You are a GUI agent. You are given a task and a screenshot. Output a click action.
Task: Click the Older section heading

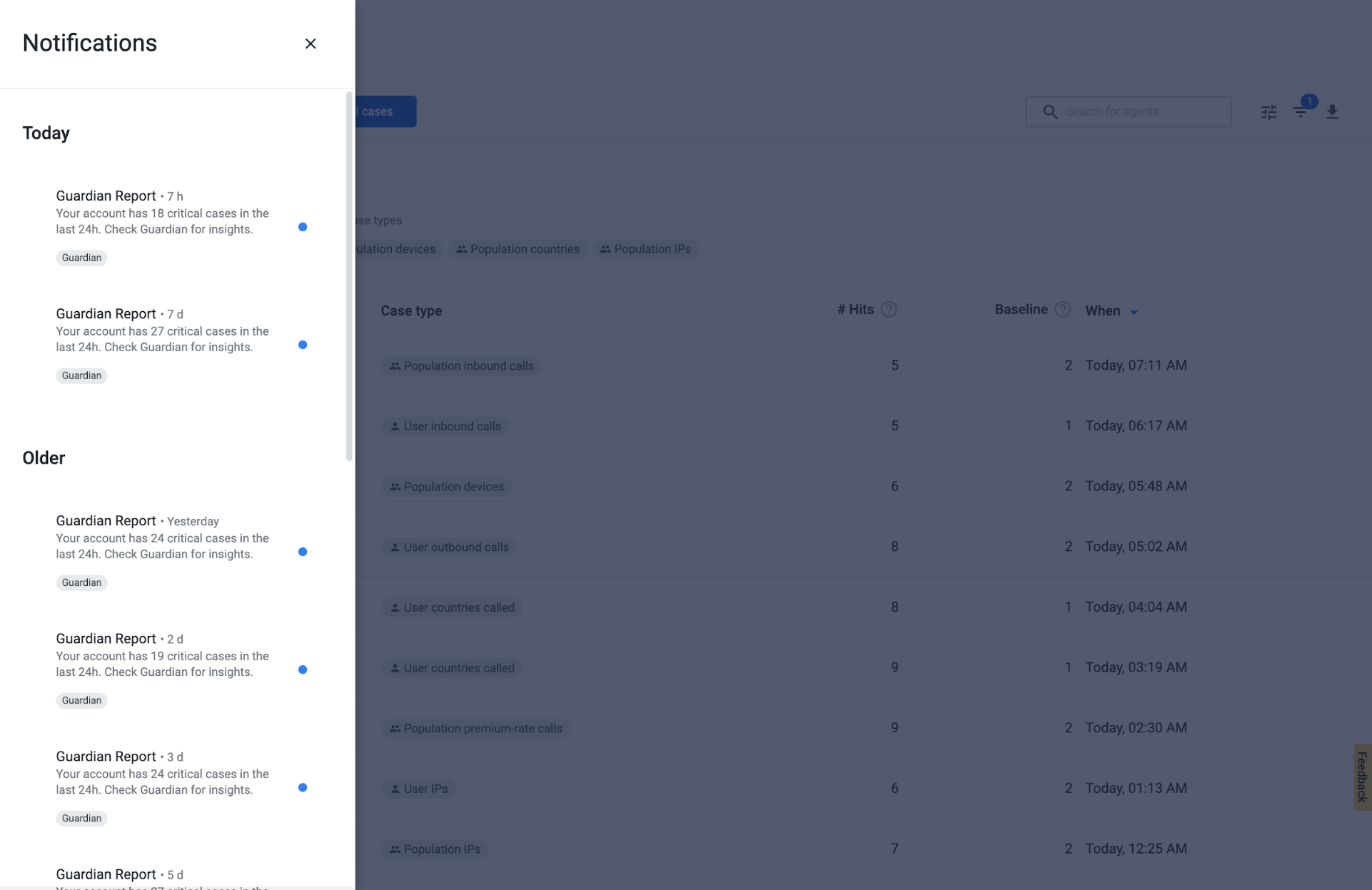(x=44, y=457)
